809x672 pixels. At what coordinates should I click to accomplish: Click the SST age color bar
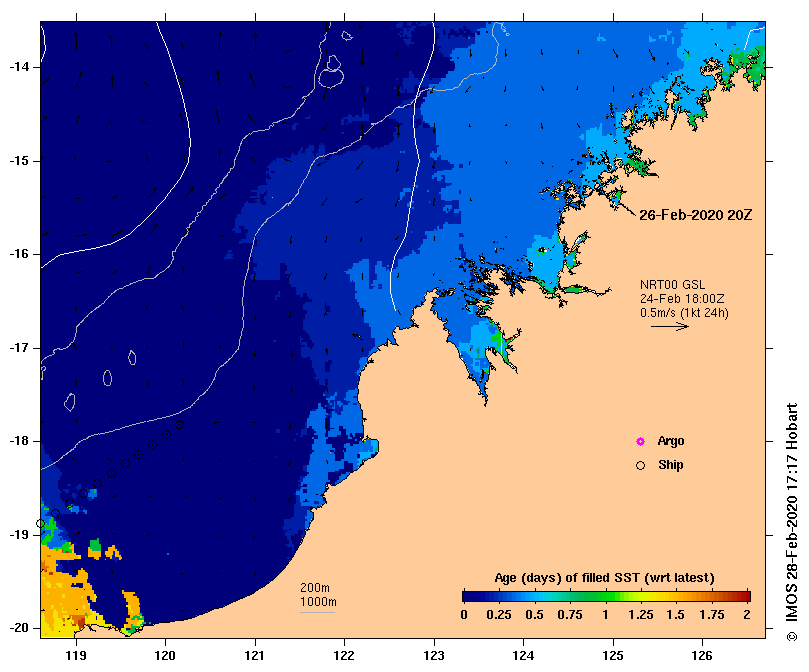click(x=606, y=597)
